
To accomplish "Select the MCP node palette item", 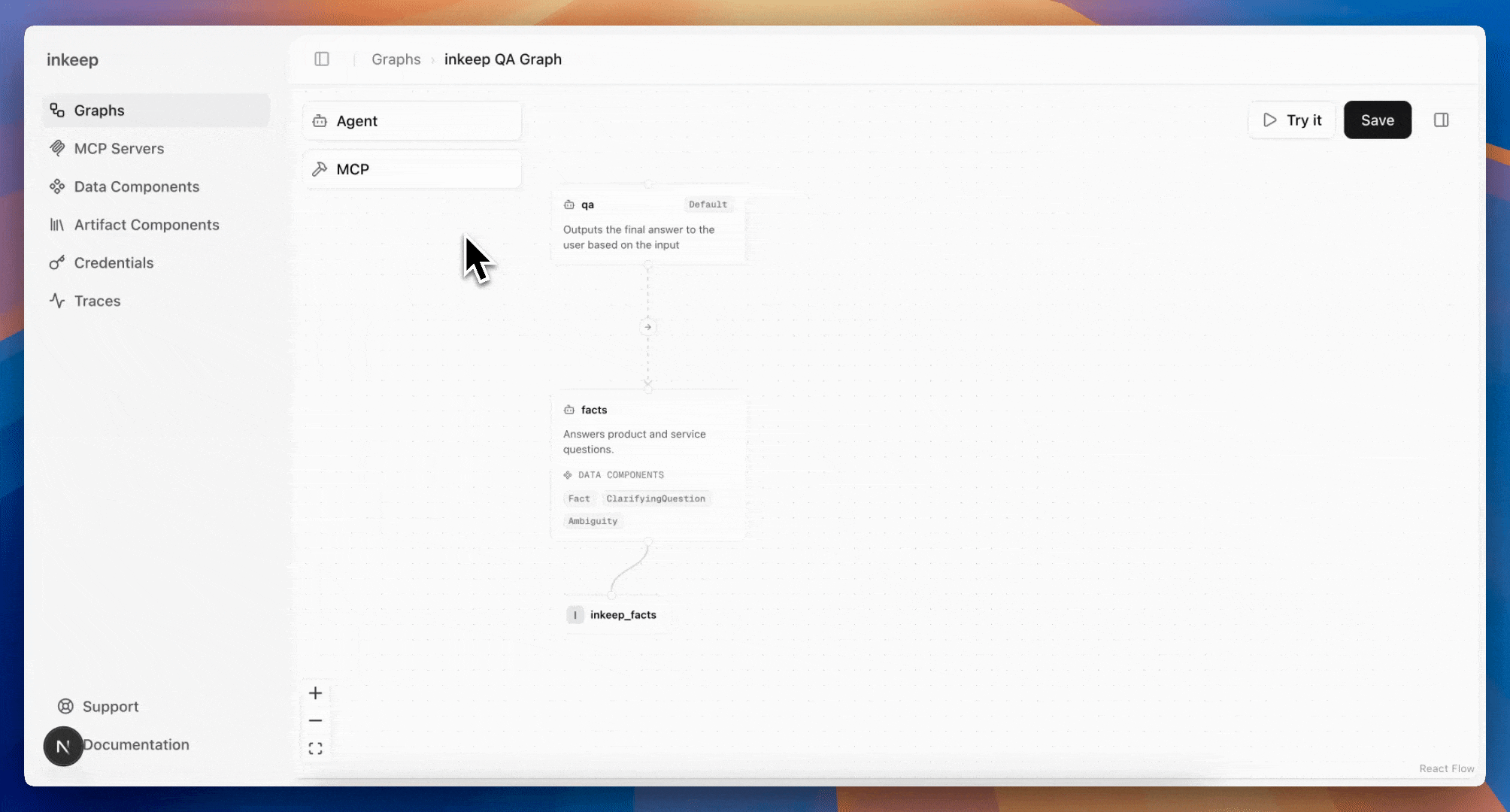I will [x=412, y=169].
